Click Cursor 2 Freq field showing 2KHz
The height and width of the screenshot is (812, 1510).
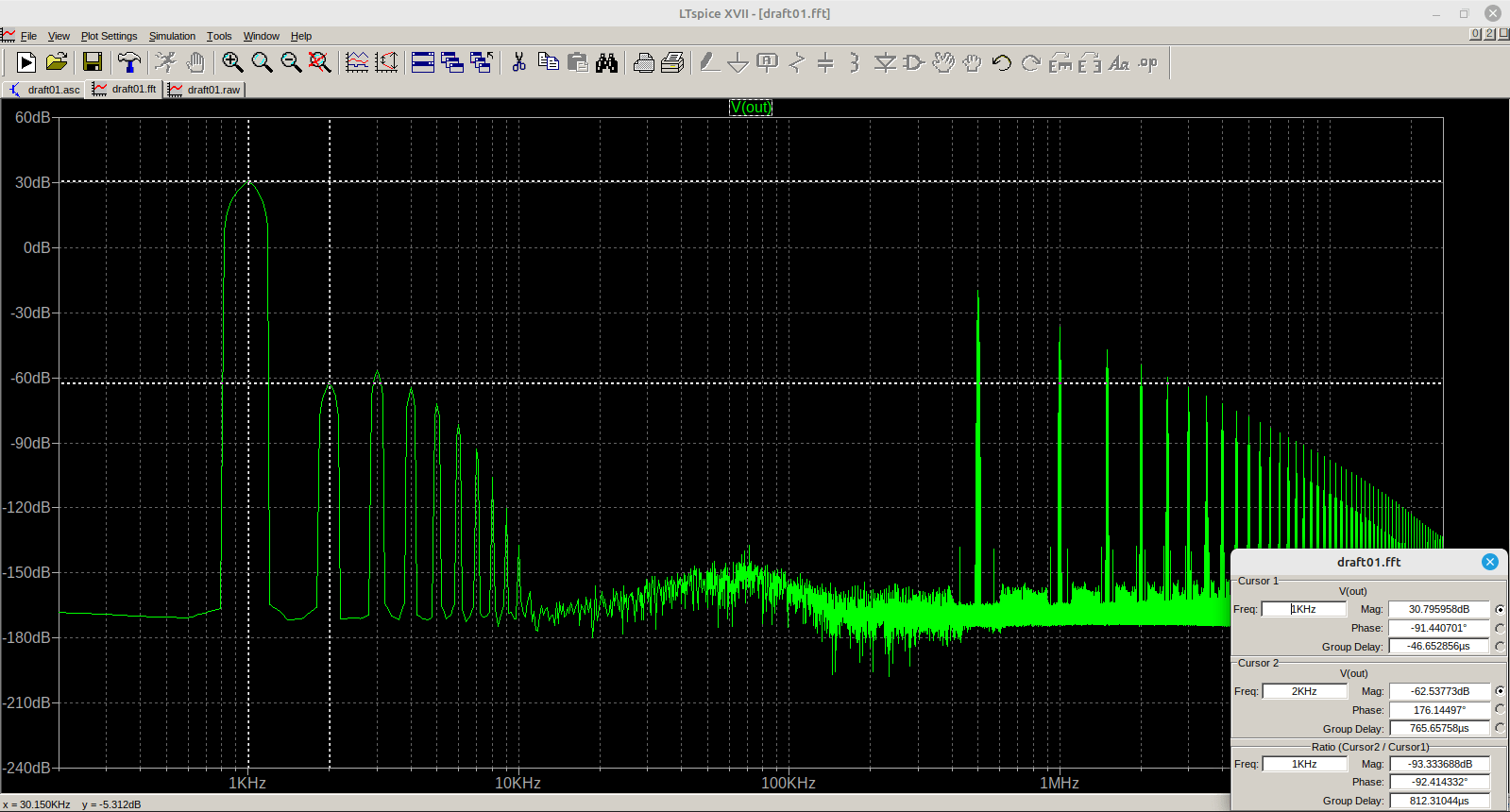point(1304,691)
